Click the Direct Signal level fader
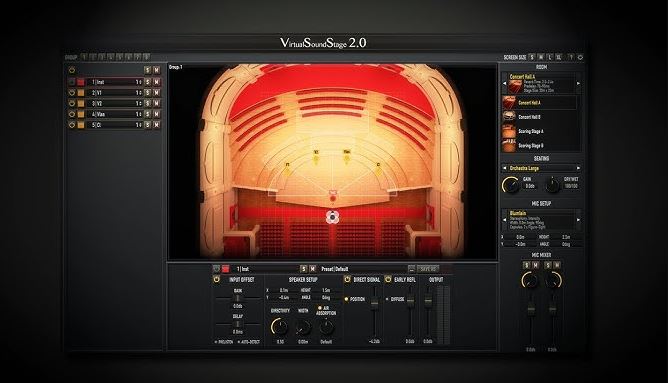The height and width of the screenshot is (383, 668). [374, 302]
